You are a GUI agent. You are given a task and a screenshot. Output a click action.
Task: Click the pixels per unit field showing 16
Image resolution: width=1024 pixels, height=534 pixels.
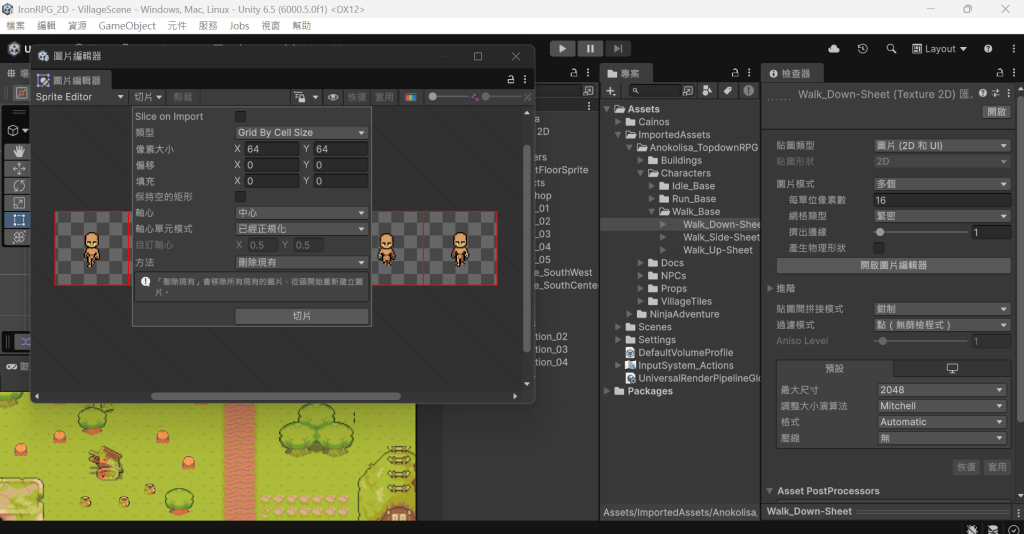pos(942,200)
